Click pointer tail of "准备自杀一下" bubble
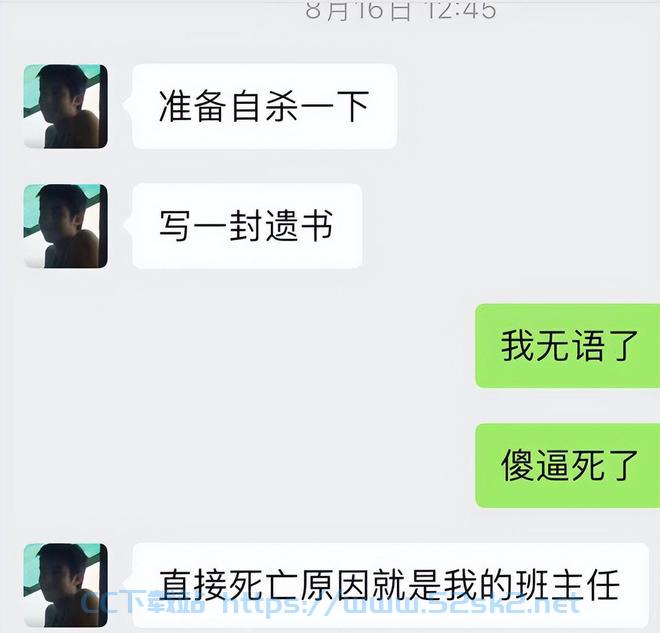Viewport: 660px width, 633px height. 128,104
